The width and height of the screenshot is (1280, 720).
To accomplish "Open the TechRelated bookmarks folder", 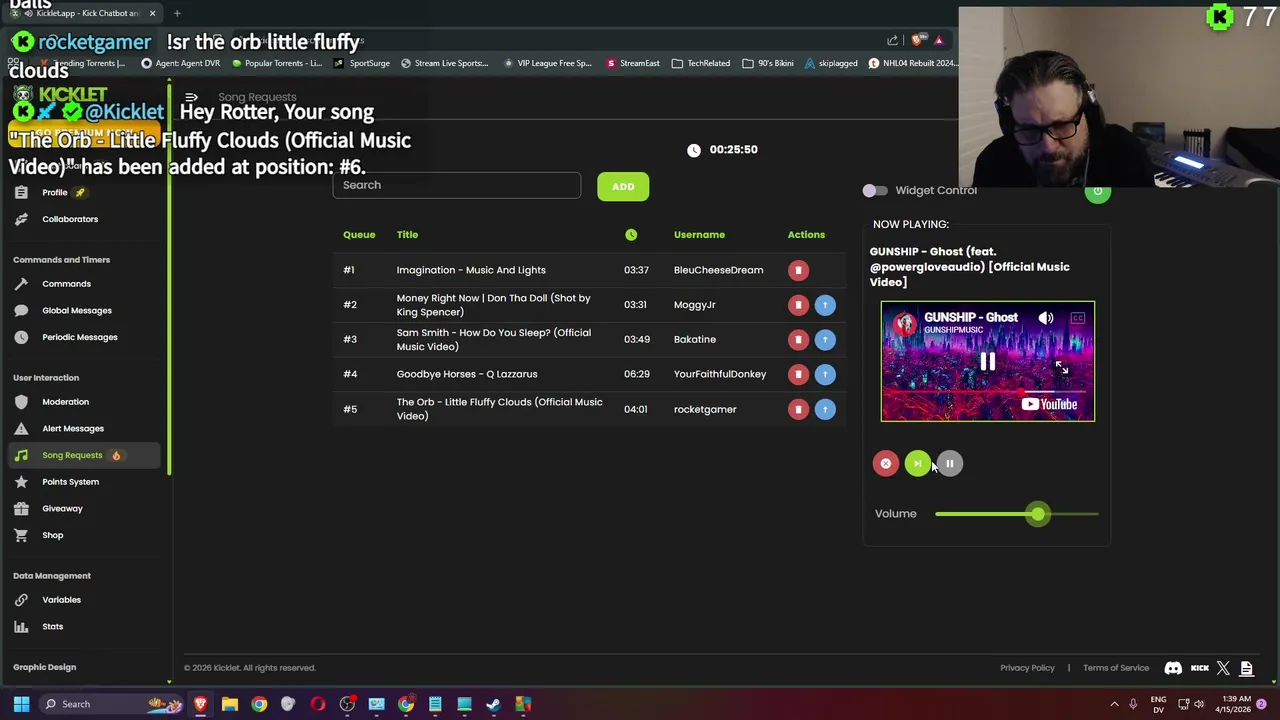I will point(700,63).
